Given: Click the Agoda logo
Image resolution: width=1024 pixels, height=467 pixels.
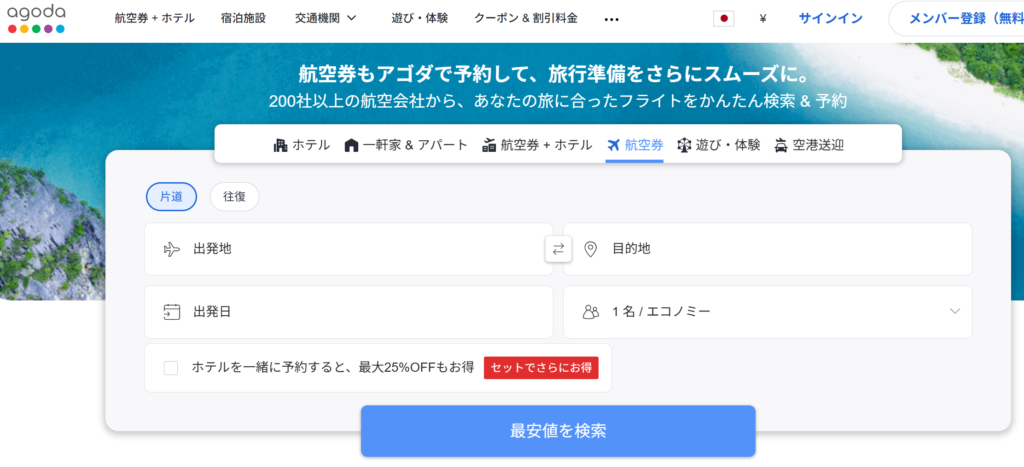Looking at the screenshot, I should click(36, 18).
